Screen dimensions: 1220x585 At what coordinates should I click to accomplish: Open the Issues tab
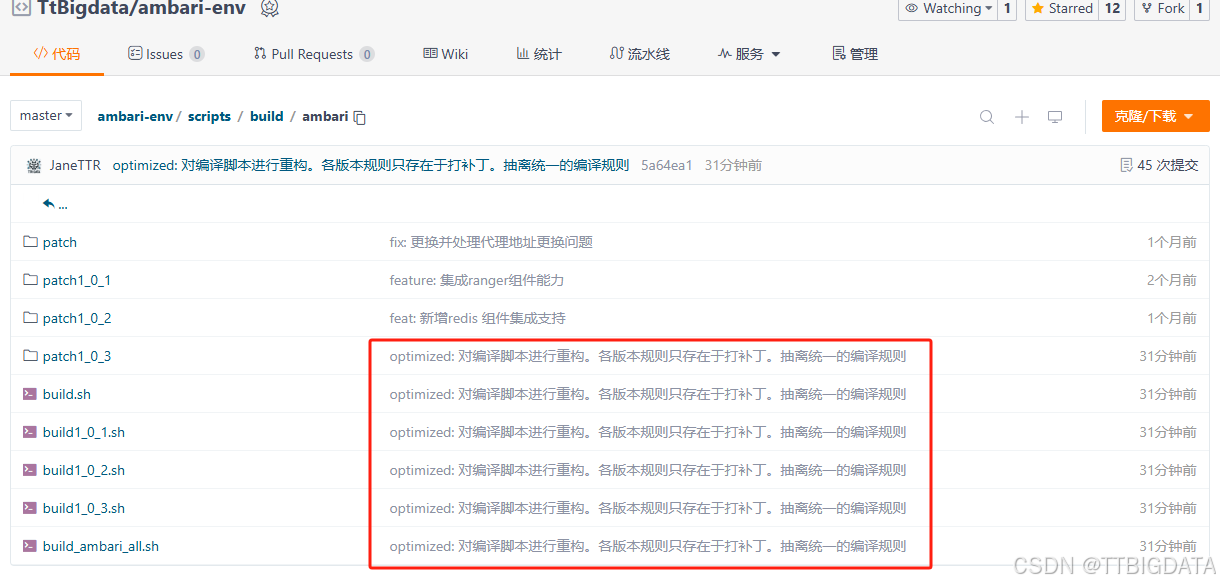pos(166,54)
